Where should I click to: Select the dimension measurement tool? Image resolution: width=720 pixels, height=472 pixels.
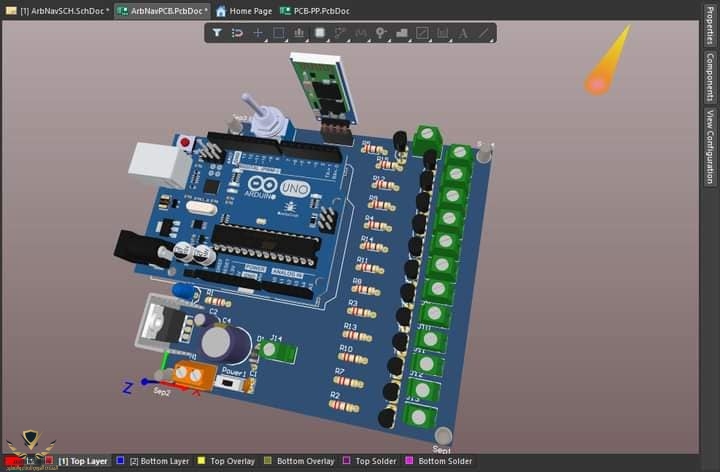point(443,33)
